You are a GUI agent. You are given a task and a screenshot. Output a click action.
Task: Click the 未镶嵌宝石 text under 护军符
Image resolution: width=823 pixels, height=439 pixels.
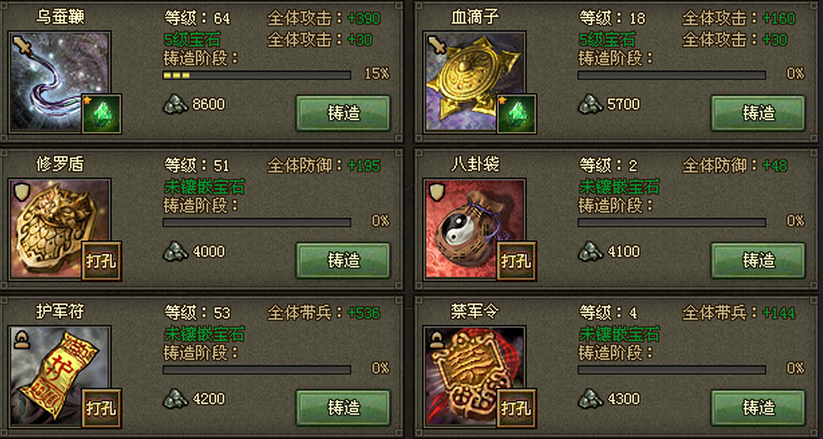point(204,333)
